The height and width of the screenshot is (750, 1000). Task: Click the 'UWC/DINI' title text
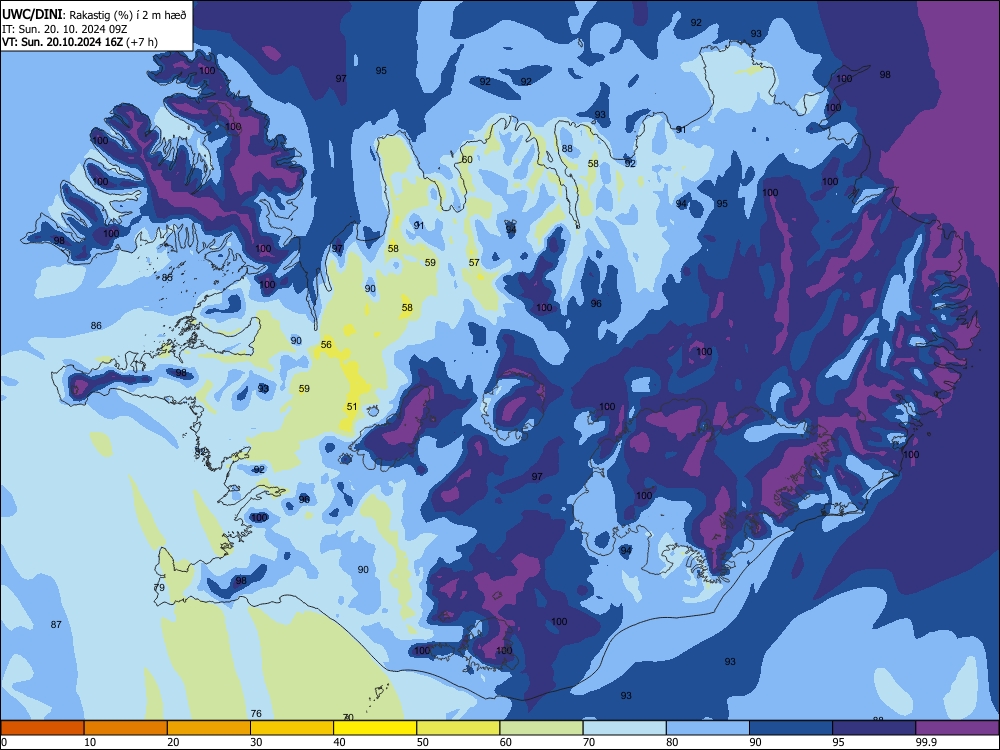pyautogui.click(x=32, y=14)
